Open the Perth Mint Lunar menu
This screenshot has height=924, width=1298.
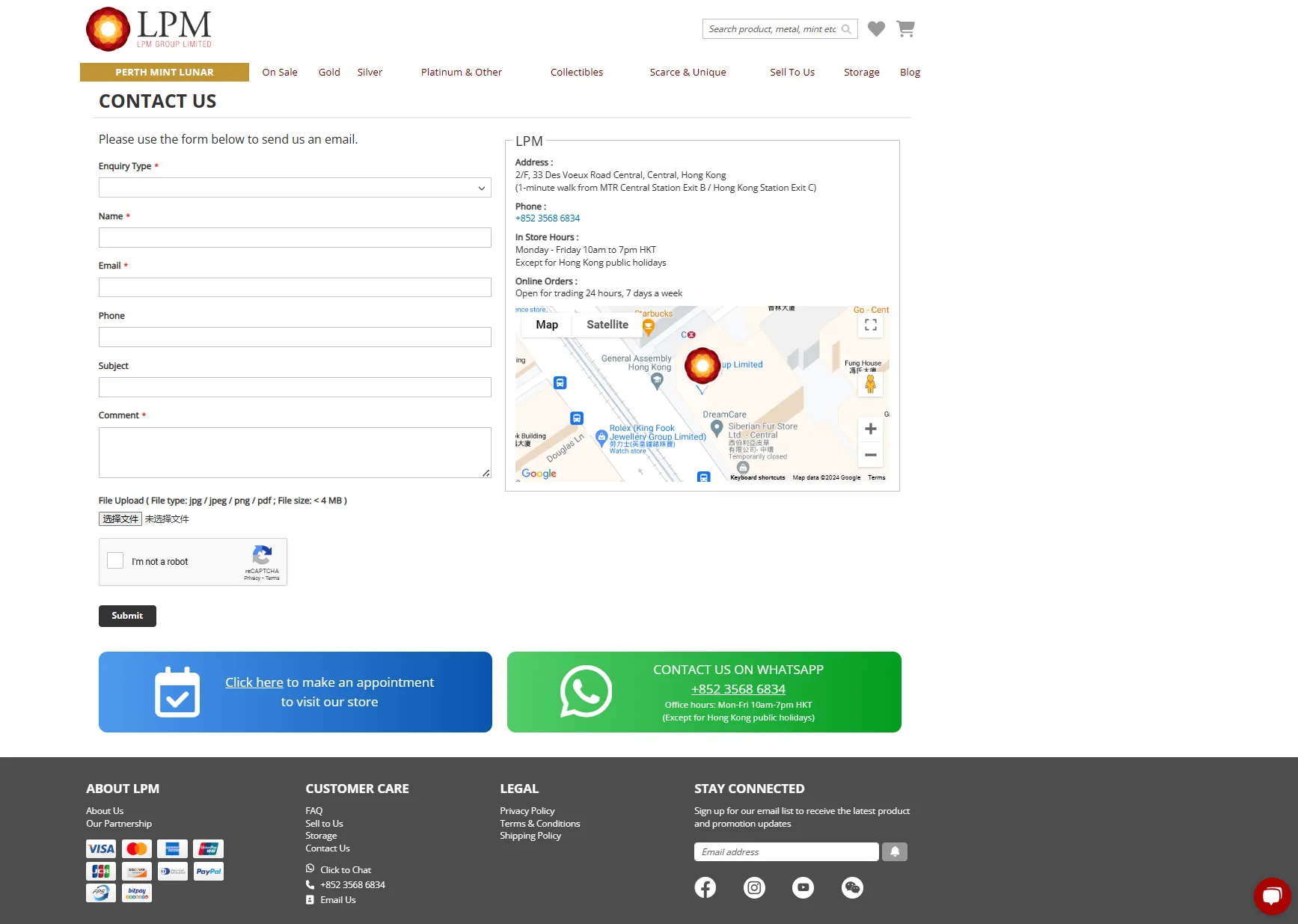pos(165,72)
